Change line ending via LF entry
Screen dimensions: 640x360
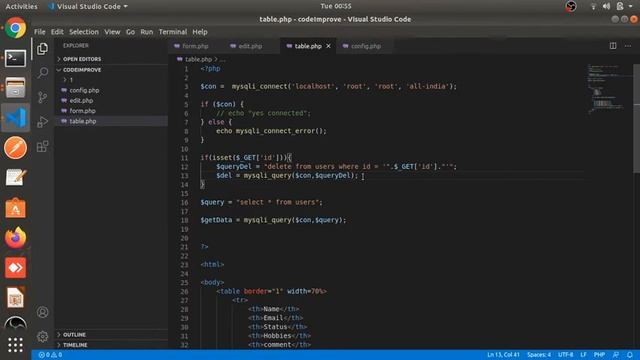tap(583, 355)
